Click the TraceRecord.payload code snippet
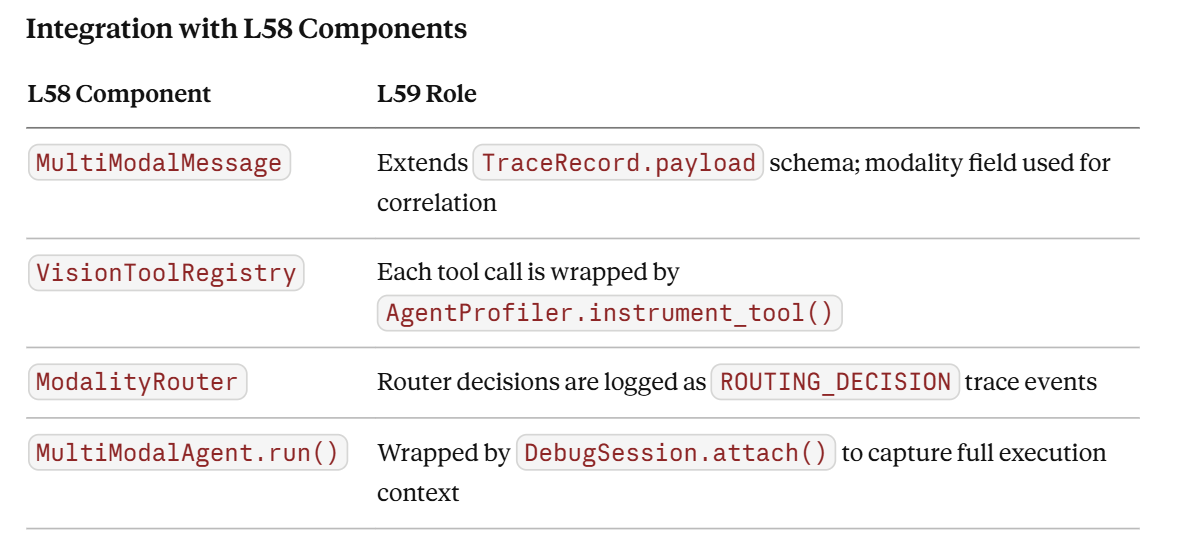This screenshot has height=542, width=1181. point(618,163)
